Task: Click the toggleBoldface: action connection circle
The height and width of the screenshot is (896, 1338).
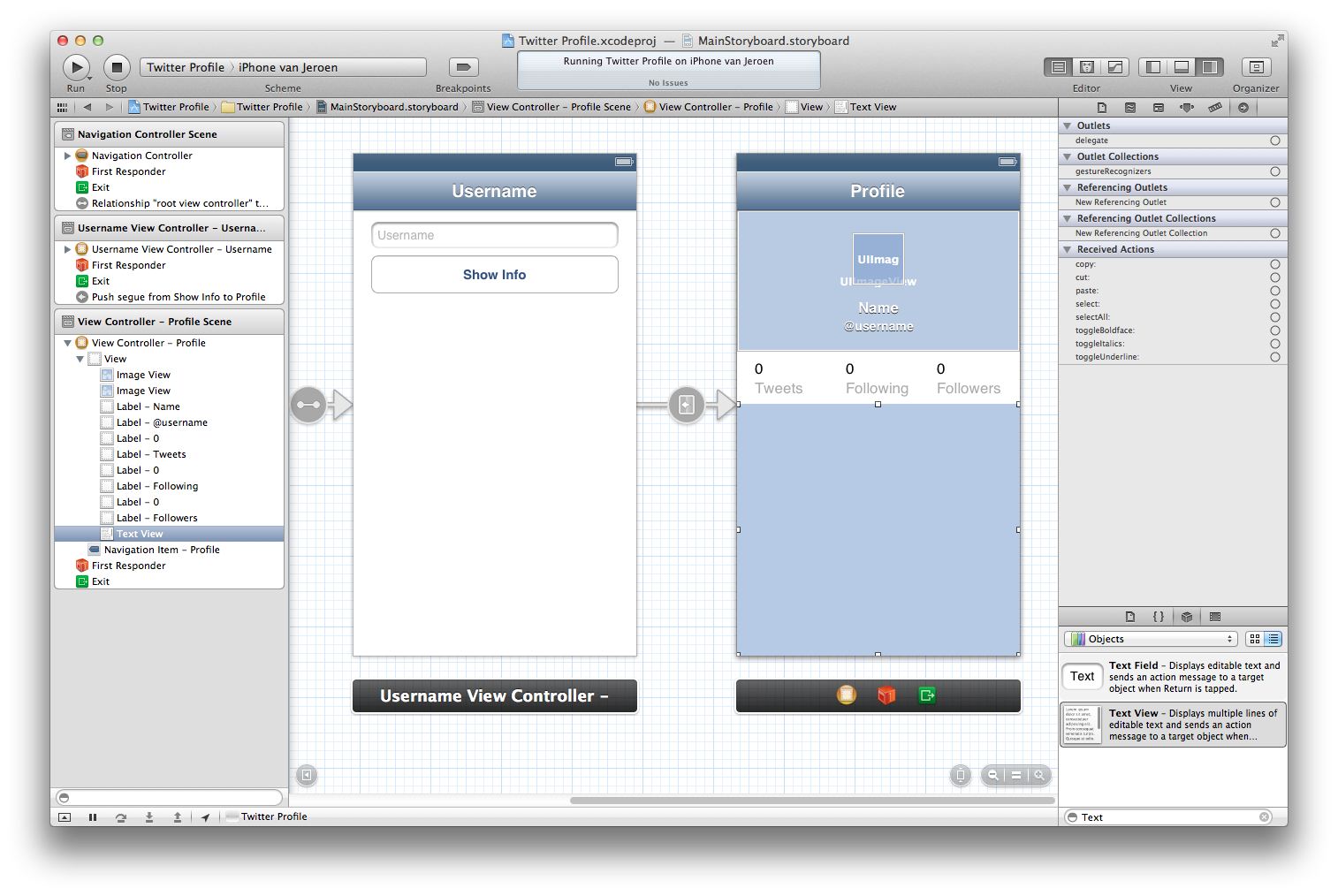Action: (x=1275, y=330)
